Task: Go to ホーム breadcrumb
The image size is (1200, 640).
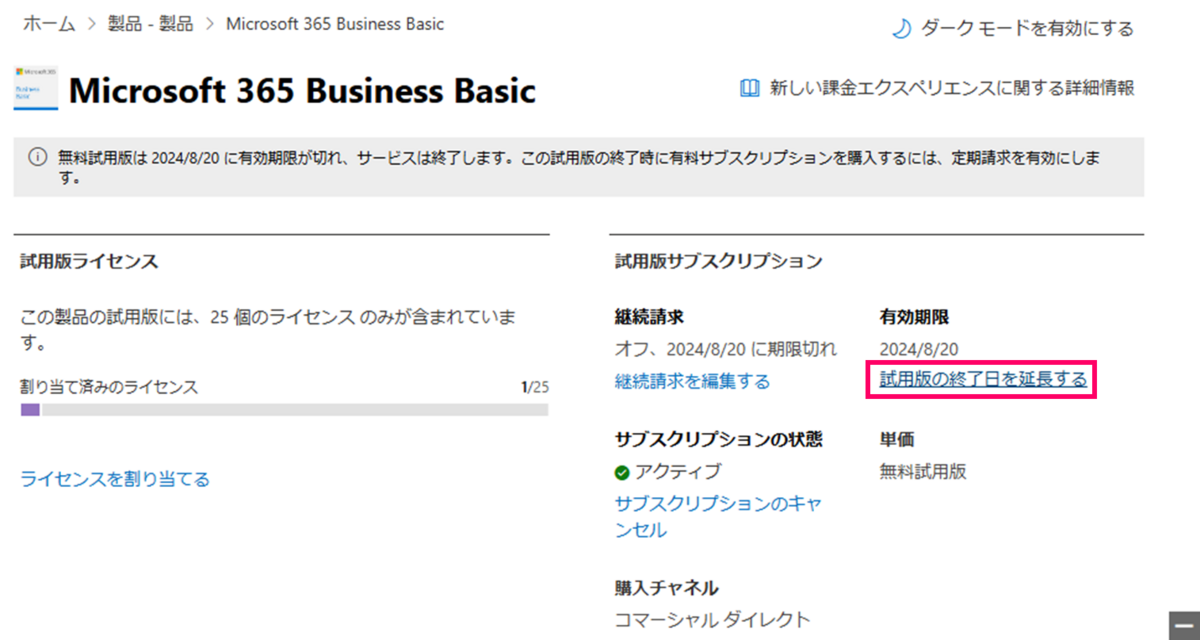Action: pyautogui.click(x=49, y=24)
